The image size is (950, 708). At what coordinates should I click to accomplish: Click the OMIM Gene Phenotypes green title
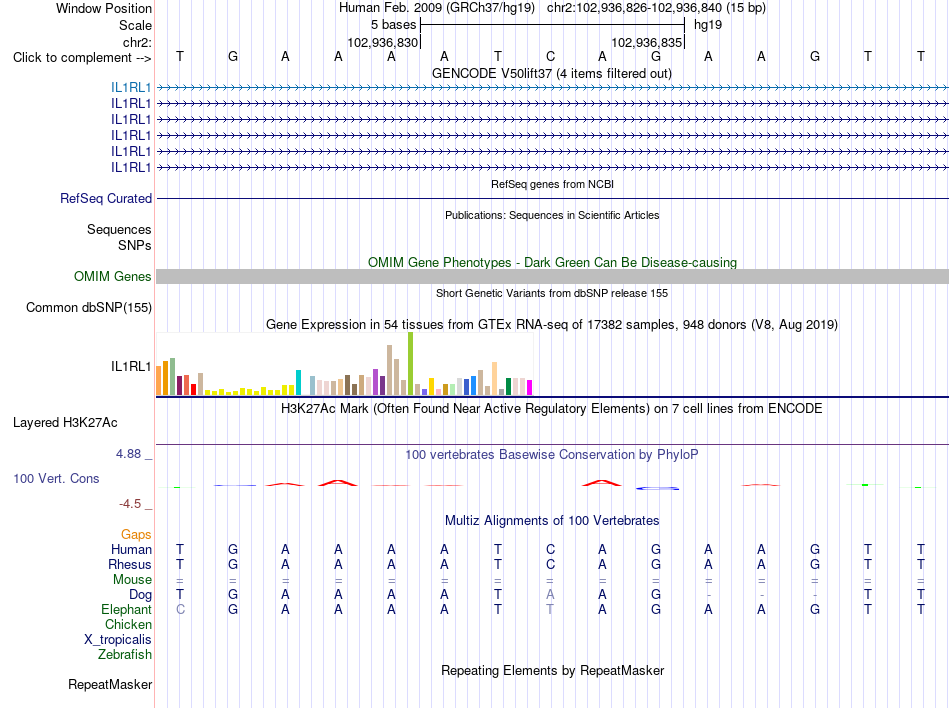click(553, 263)
